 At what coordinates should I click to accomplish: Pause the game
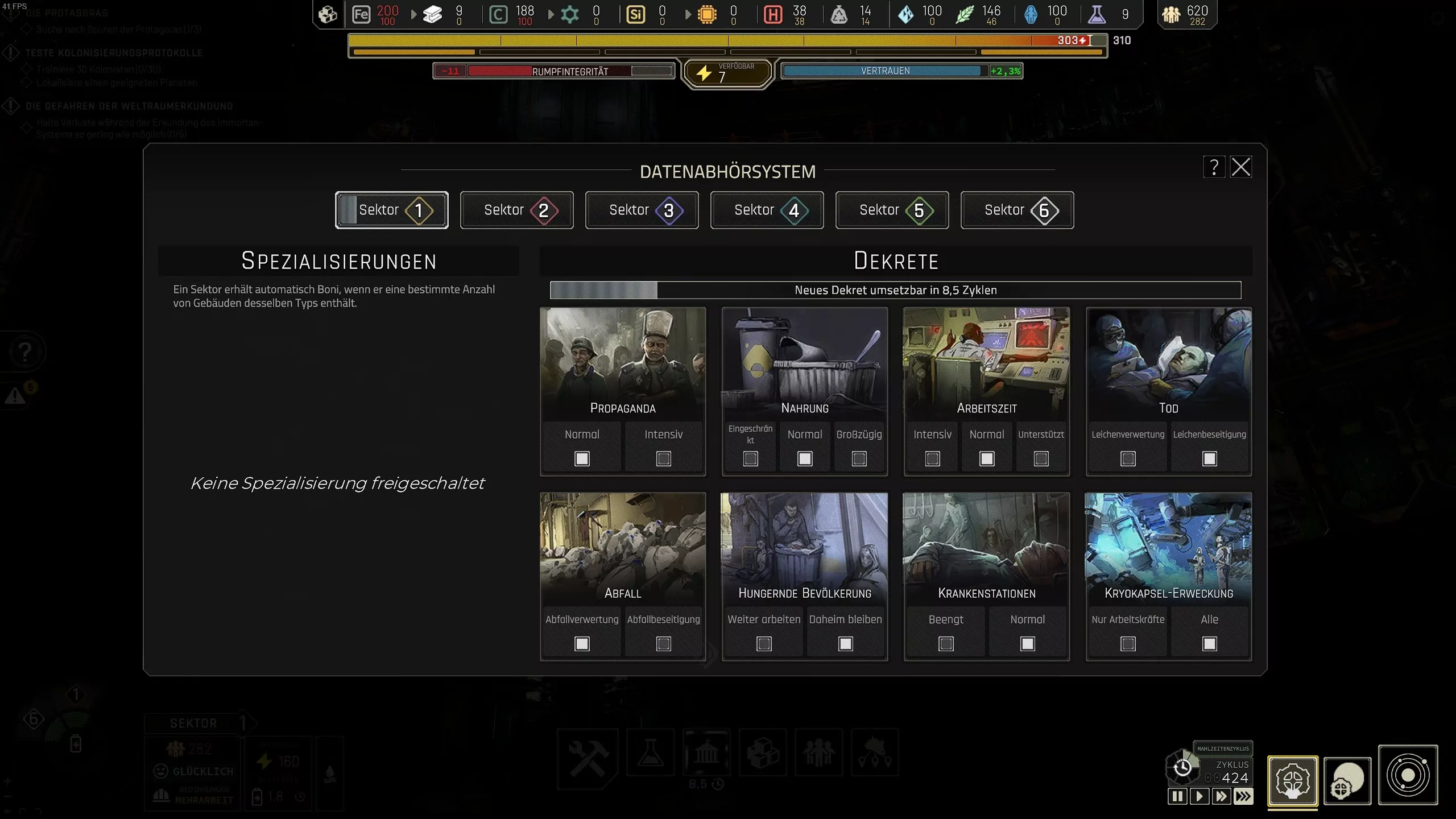pos(1177,796)
